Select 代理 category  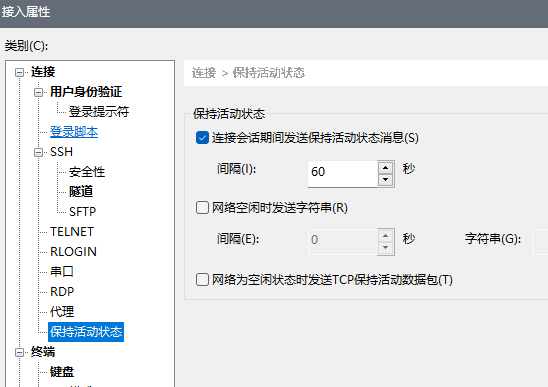(x=62, y=311)
